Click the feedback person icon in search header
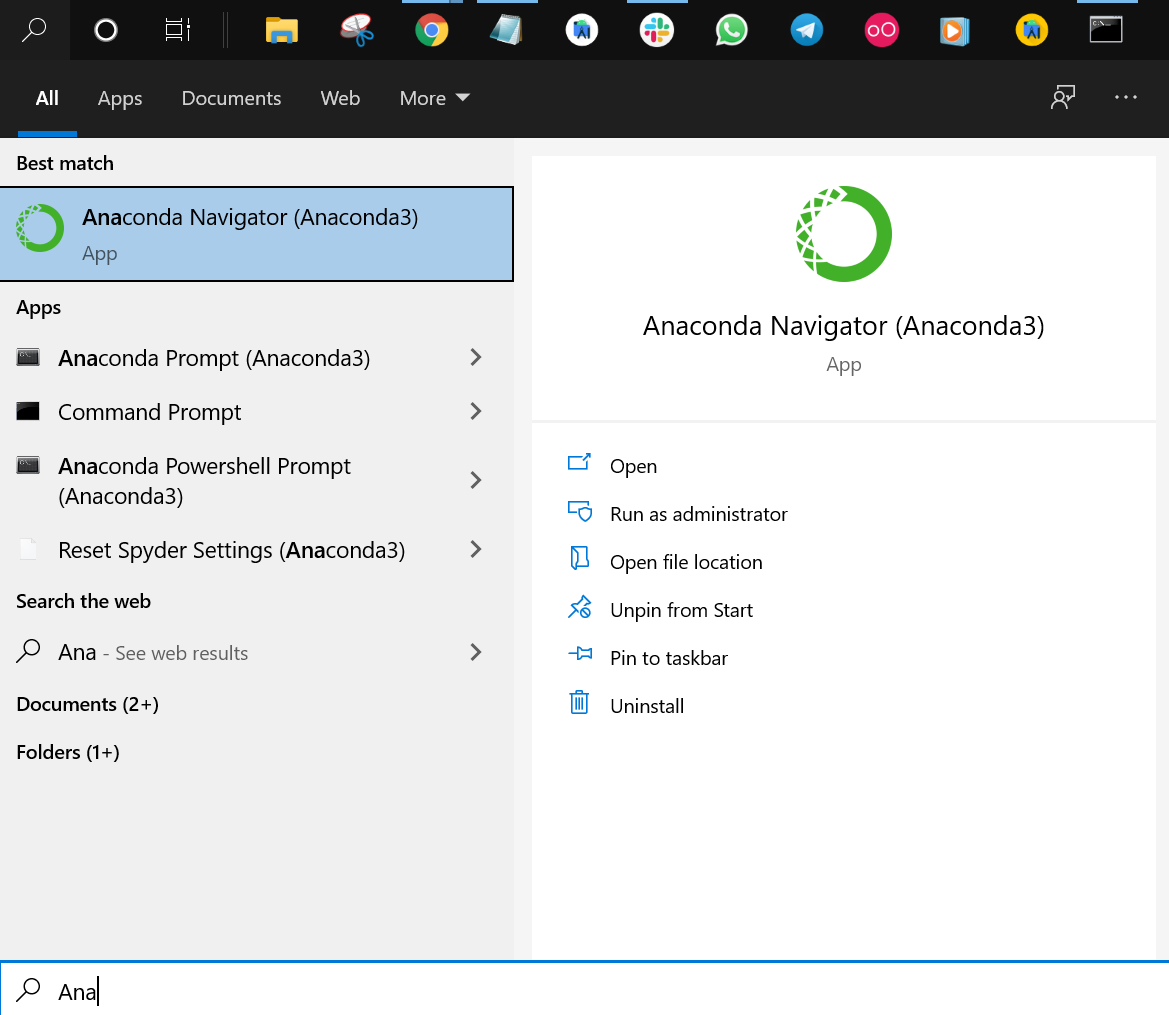 1063,97
